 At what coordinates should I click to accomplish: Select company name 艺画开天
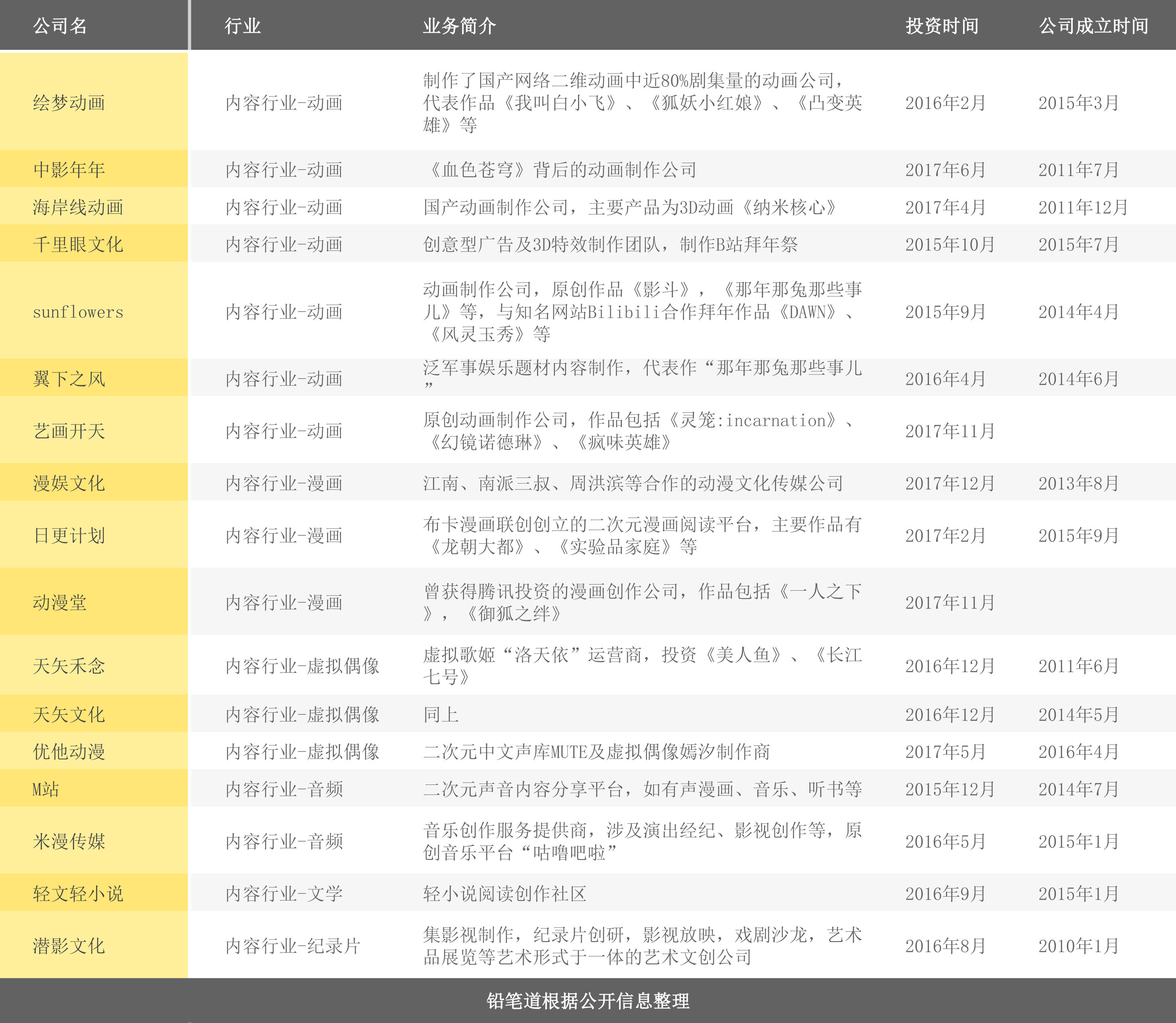[69, 431]
